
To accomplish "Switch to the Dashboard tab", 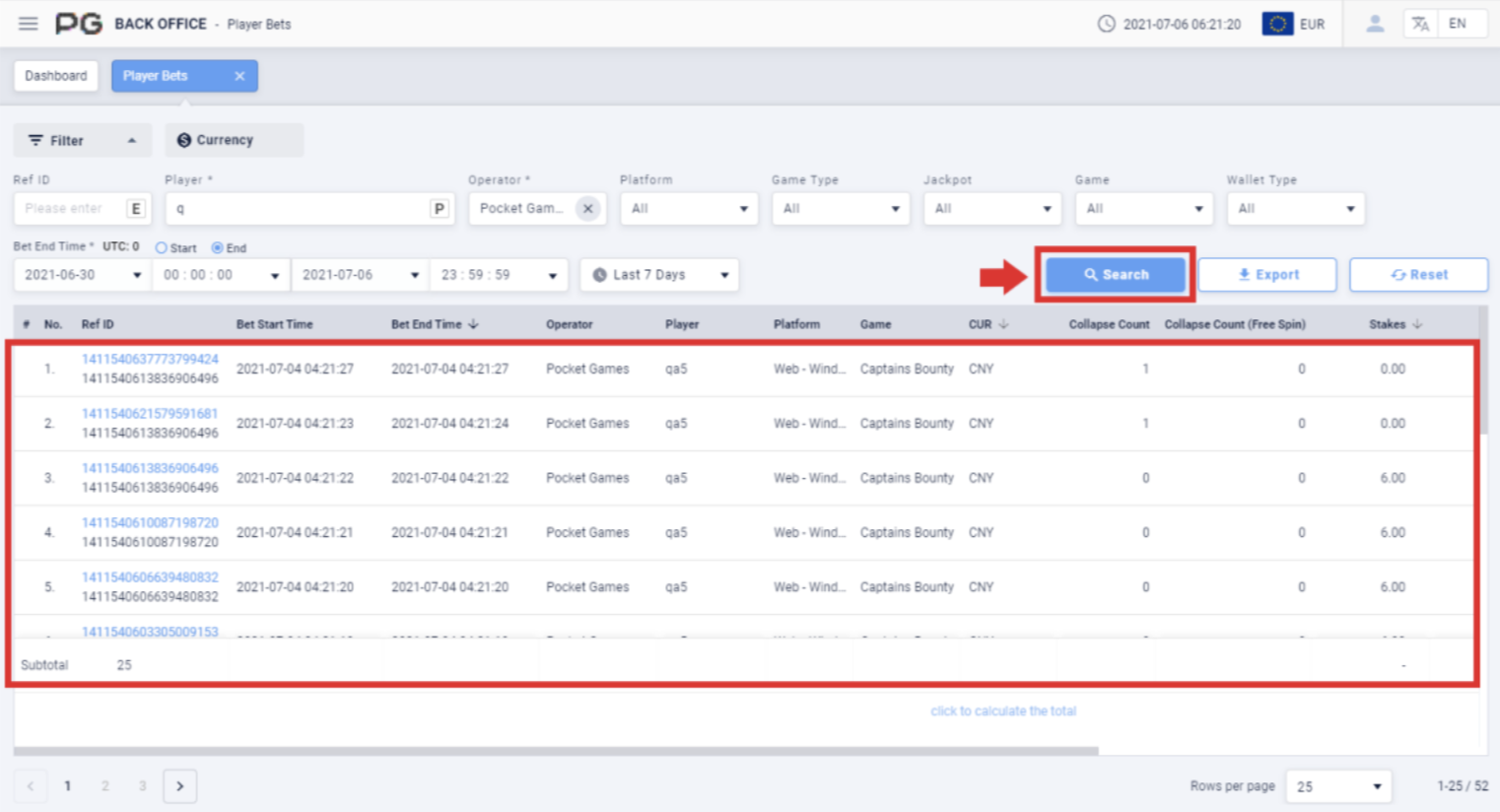I will pos(56,76).
